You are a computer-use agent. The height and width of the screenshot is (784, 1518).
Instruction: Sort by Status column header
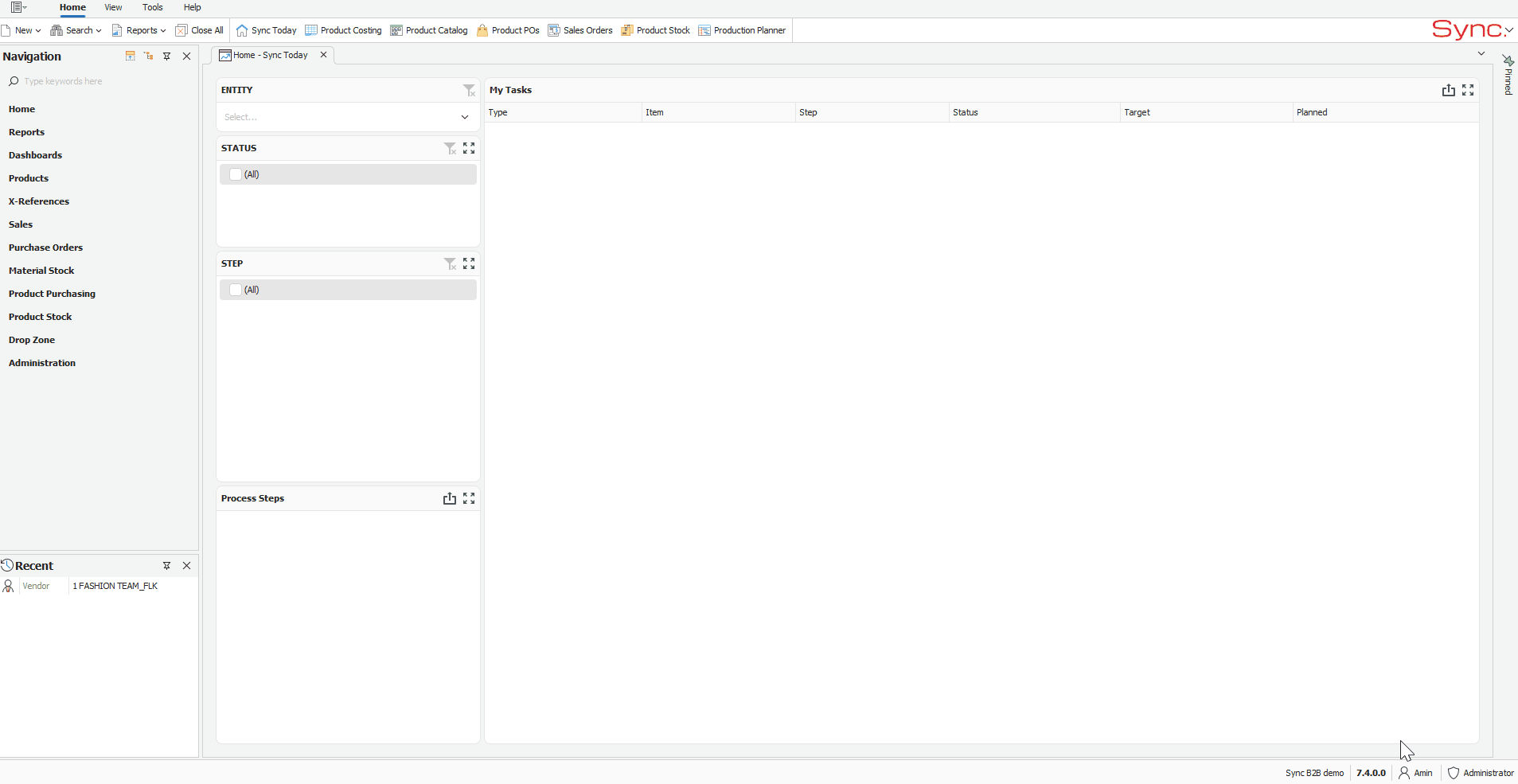pyautogui.click(x=1035, y=112)
